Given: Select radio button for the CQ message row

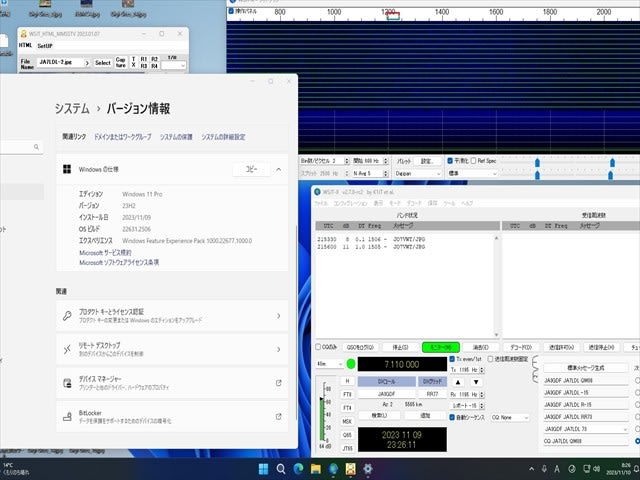Looking at the screenshot, I should tap(638, 441).
